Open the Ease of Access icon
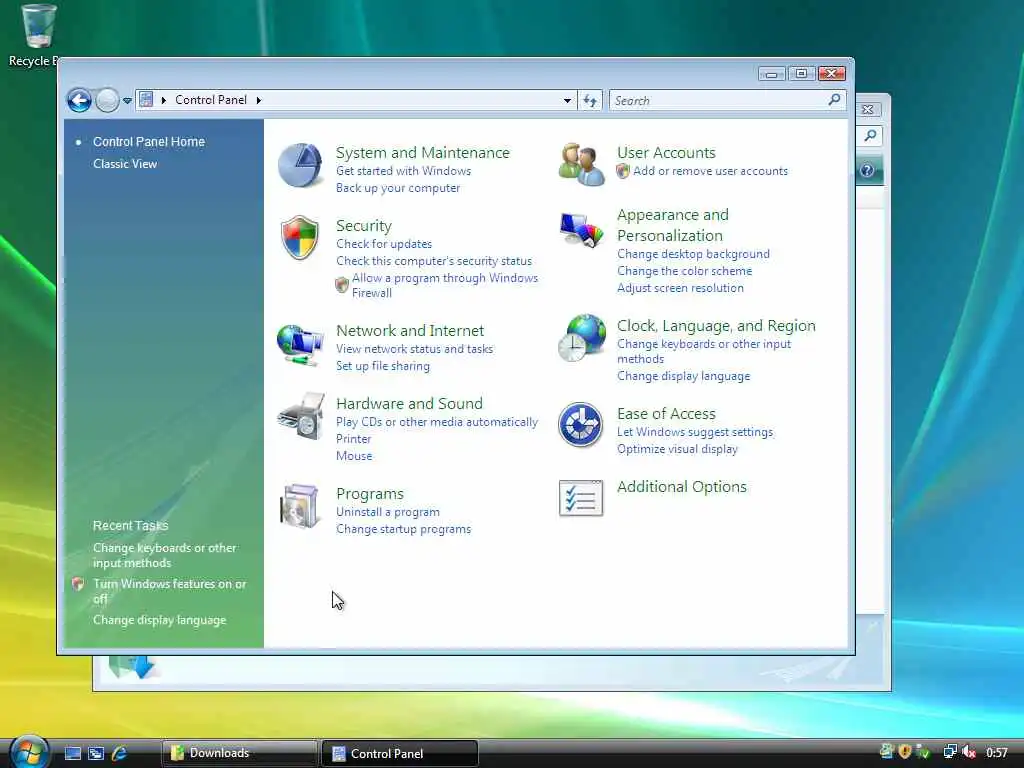 [x=581, y=424]
